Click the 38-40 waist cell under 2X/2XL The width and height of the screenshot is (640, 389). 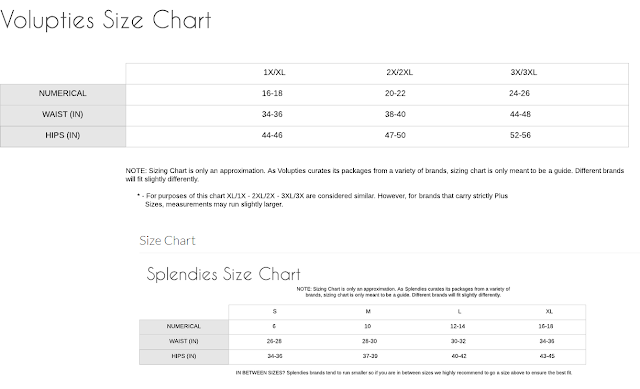(x=395, y=114)
